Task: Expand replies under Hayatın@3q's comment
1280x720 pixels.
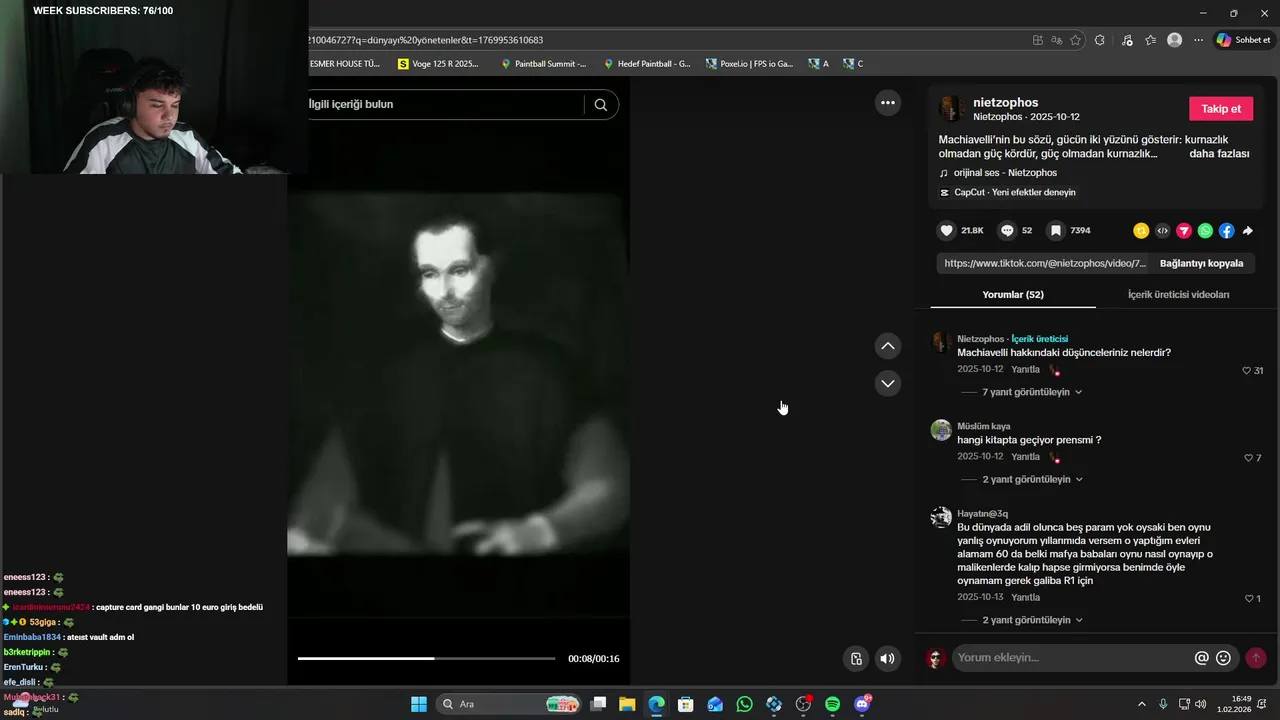Action: coord(1032,620)
